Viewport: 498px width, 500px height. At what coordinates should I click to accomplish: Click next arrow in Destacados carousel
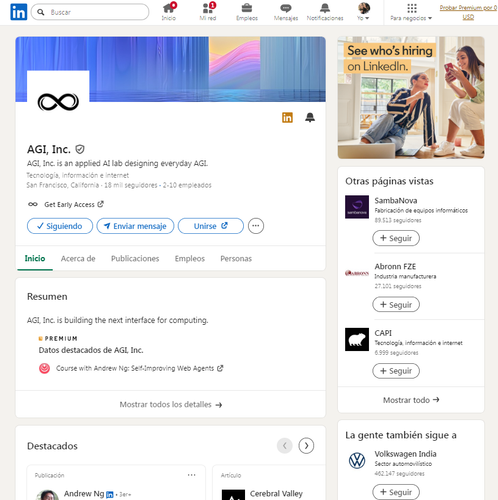click(x=306, y=446)
